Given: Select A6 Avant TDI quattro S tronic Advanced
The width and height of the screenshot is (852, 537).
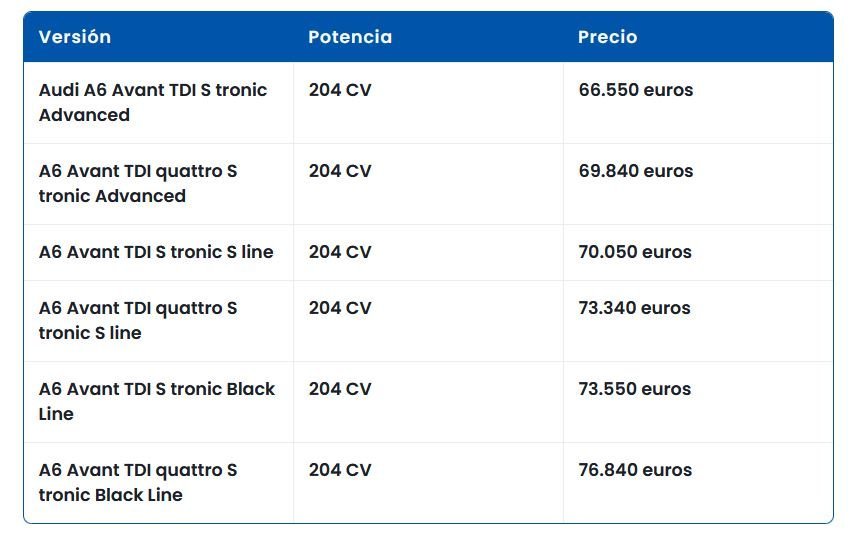Looking at the screenshot, I should pyautogui.click(x=138, y=183).
